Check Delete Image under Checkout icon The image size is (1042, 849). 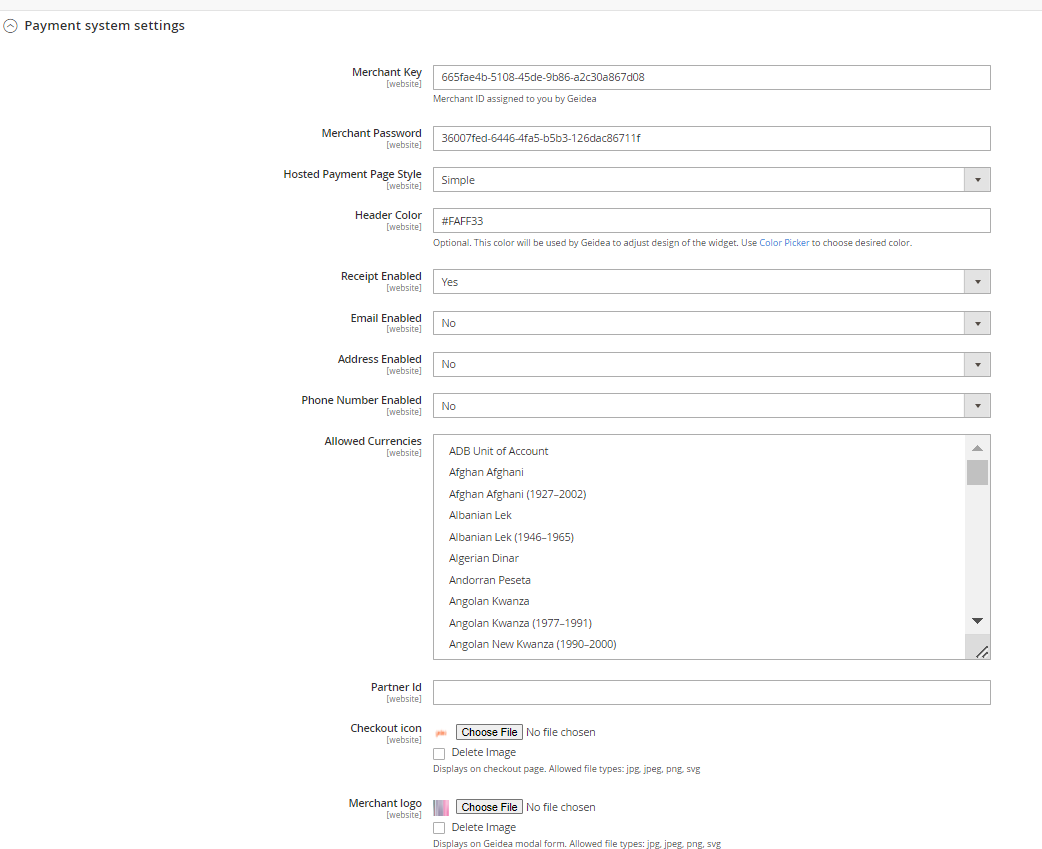439,753
